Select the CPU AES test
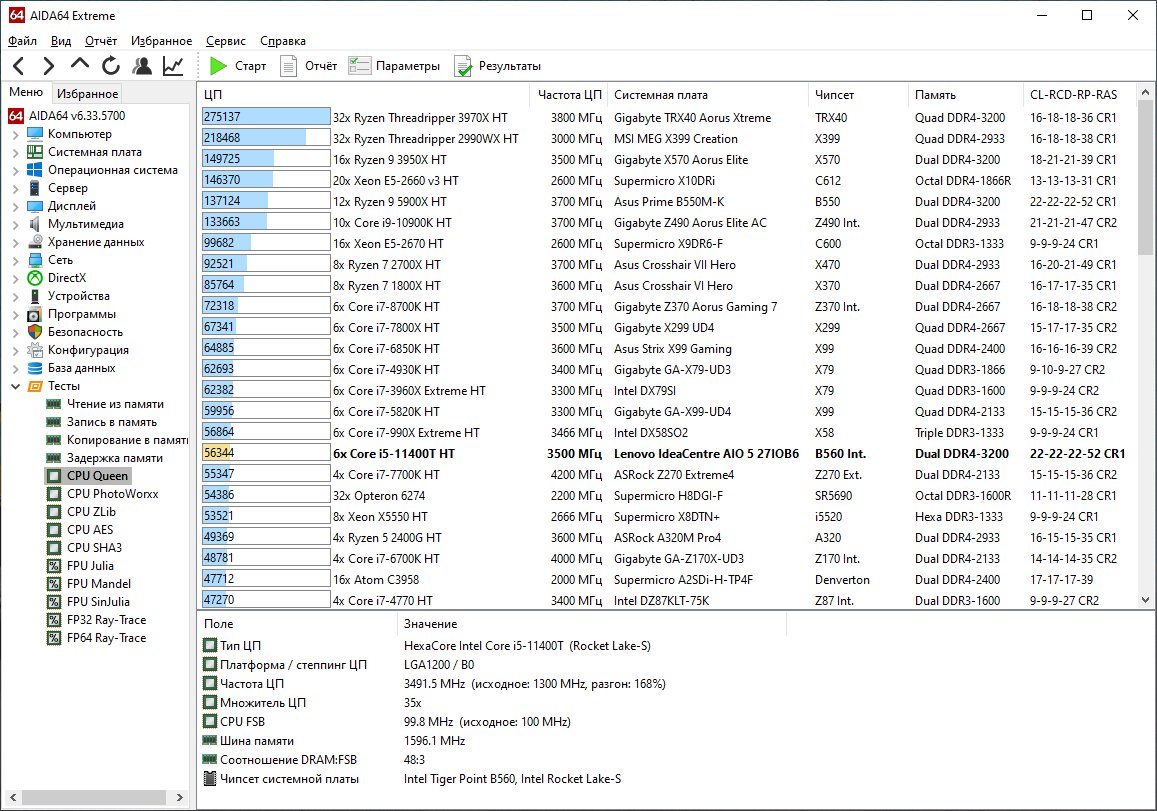This screenshot has width=1157, height=811. click(x=90, y=530)
